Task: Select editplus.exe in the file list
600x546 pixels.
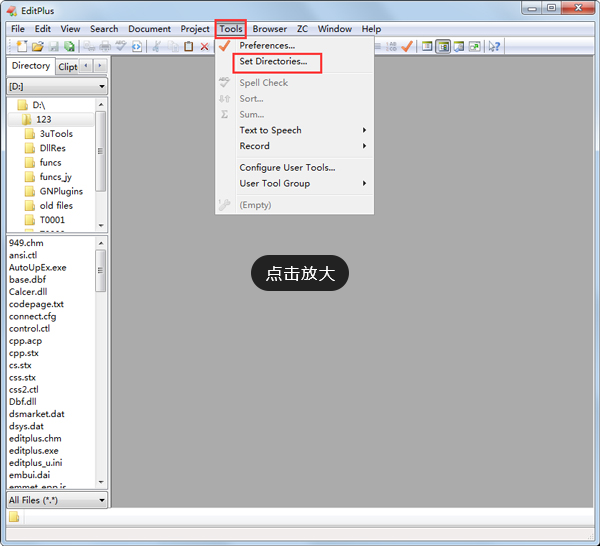Action: click(34, 451)
